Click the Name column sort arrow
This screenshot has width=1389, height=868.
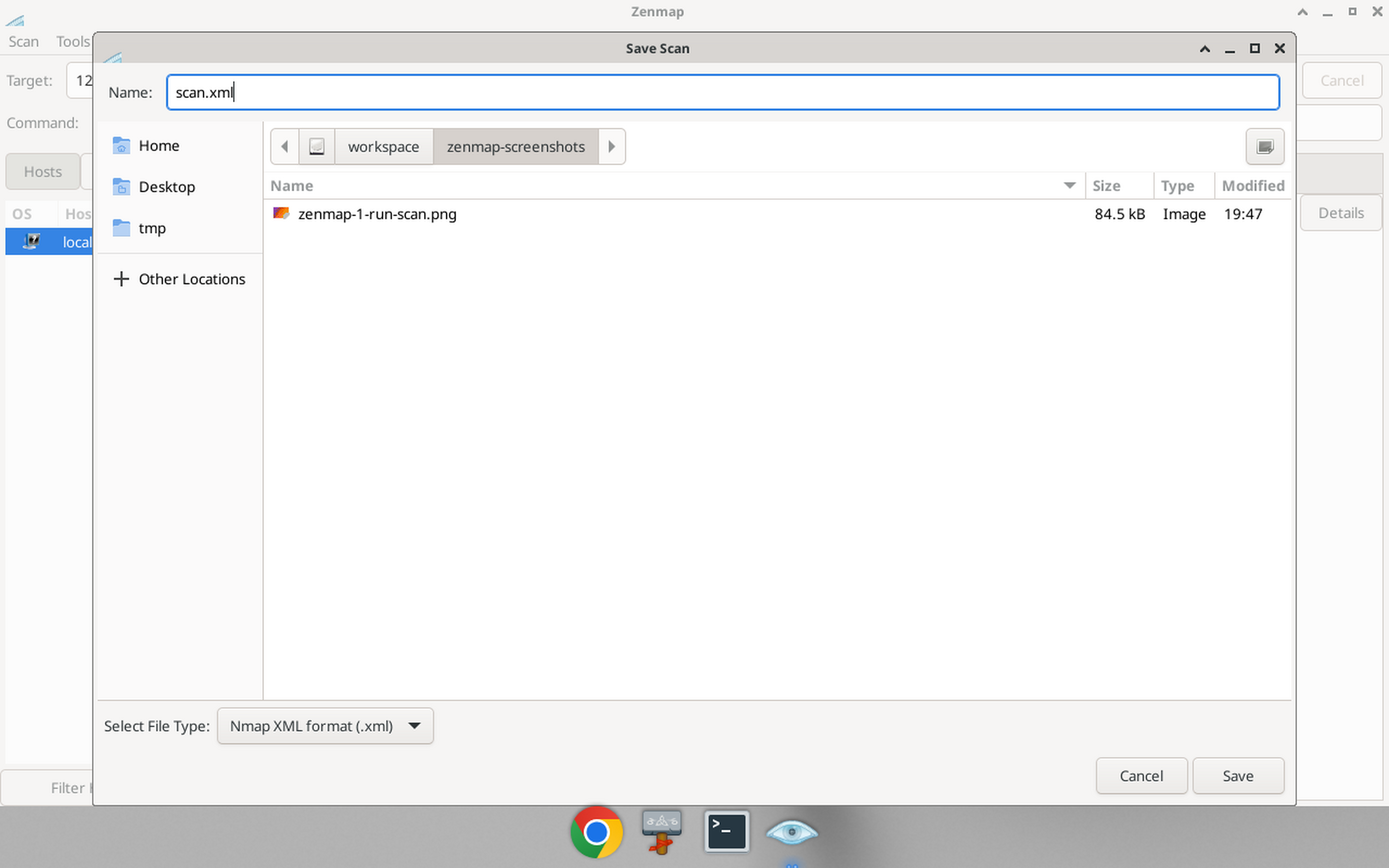click(1069, 186)
